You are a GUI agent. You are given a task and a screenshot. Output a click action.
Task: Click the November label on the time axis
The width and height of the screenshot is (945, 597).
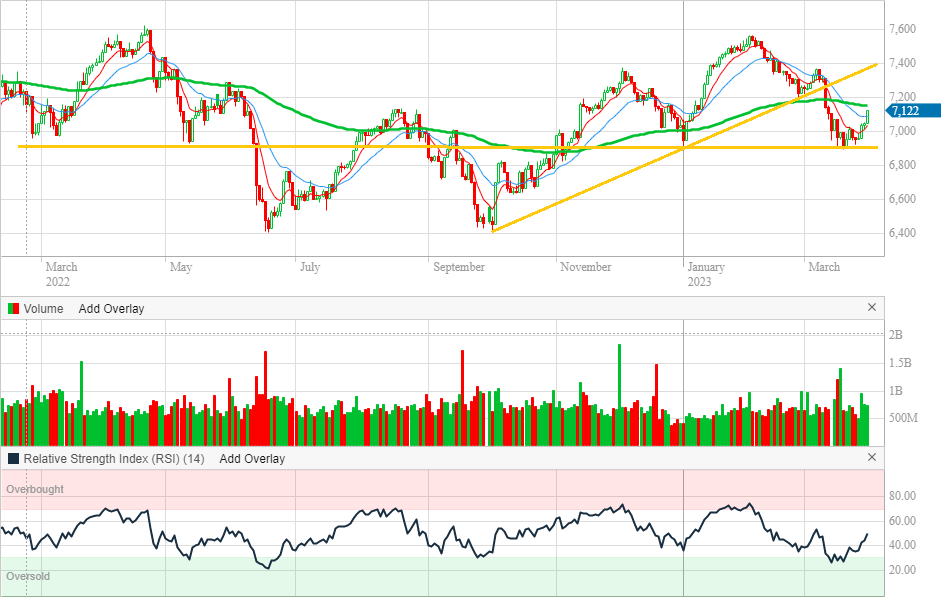[x=585, y=267]
